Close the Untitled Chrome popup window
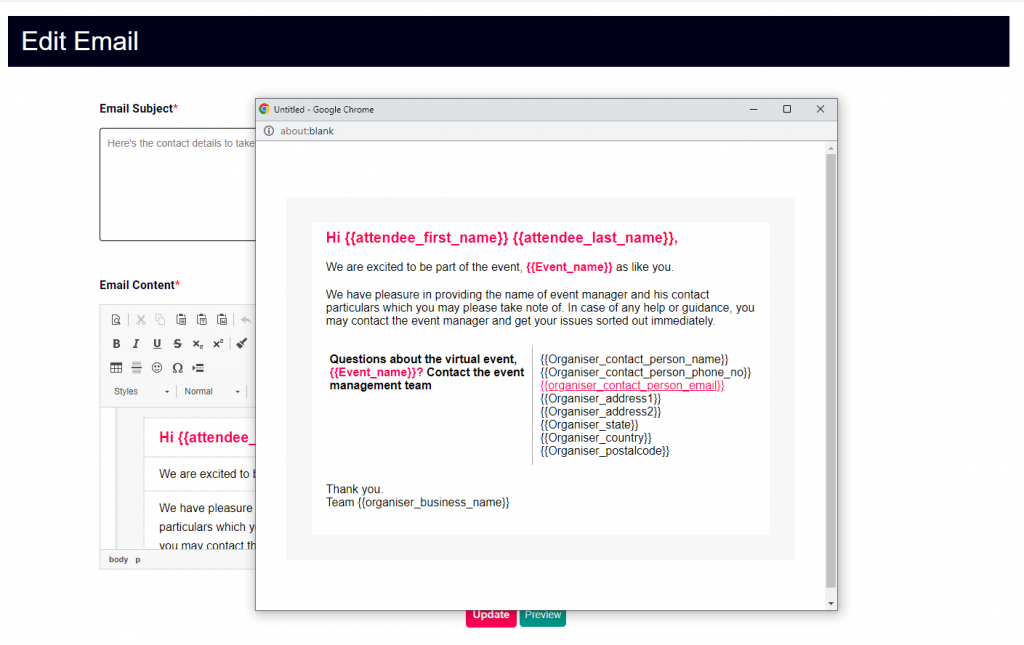The image size is (1024, 645). pyautogui.click(x=820, y=109)
